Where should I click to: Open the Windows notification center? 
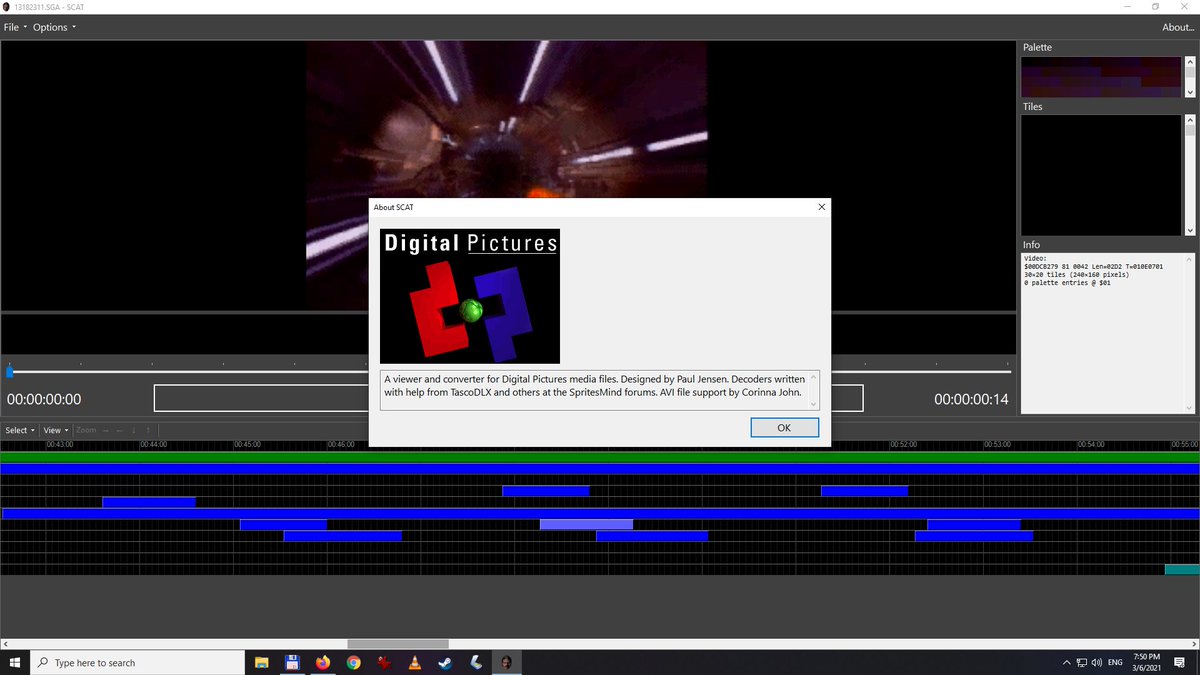click(1181, 662)
